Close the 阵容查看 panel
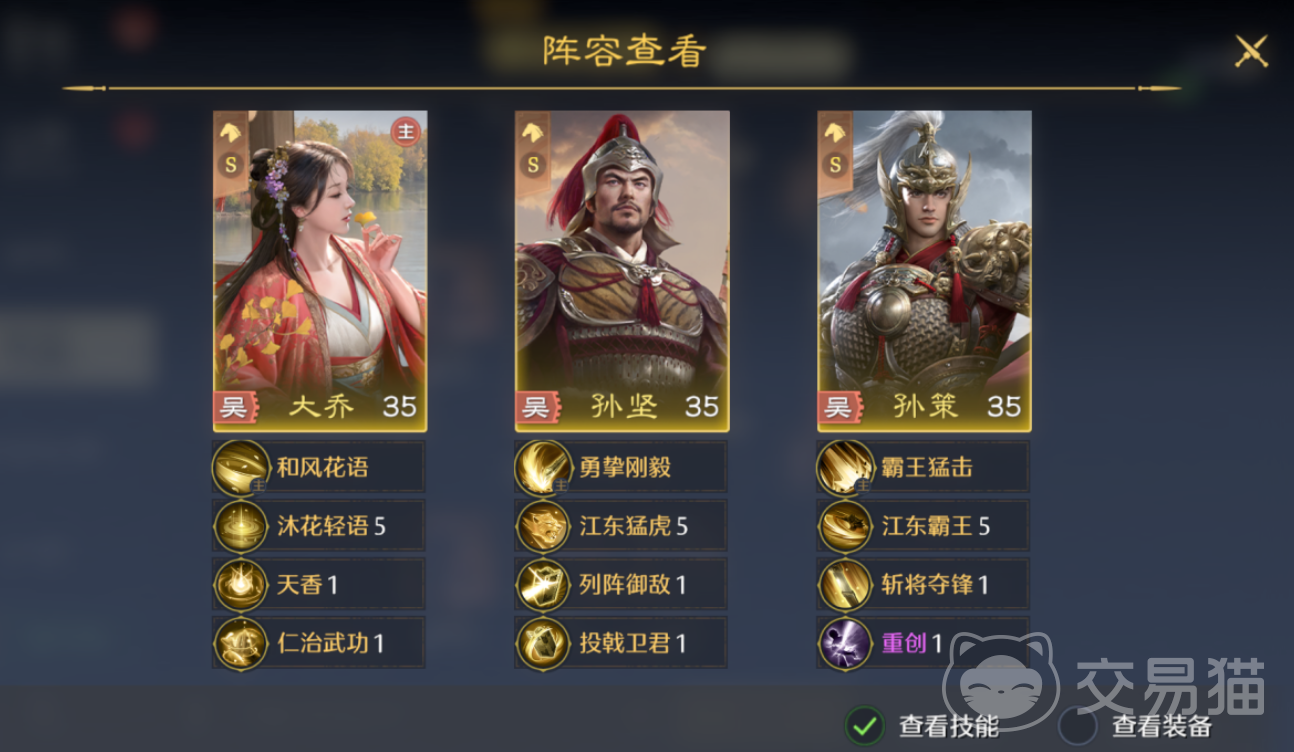1294x752 pixels. [x=1251, y=50]
